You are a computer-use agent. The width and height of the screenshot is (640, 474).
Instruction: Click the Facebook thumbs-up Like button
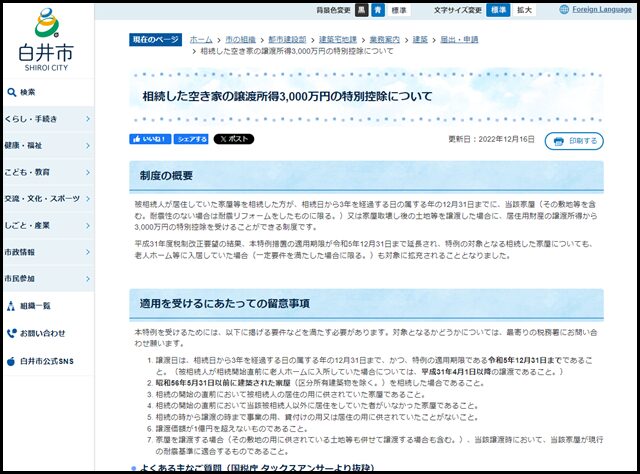[x=150, y=139]
